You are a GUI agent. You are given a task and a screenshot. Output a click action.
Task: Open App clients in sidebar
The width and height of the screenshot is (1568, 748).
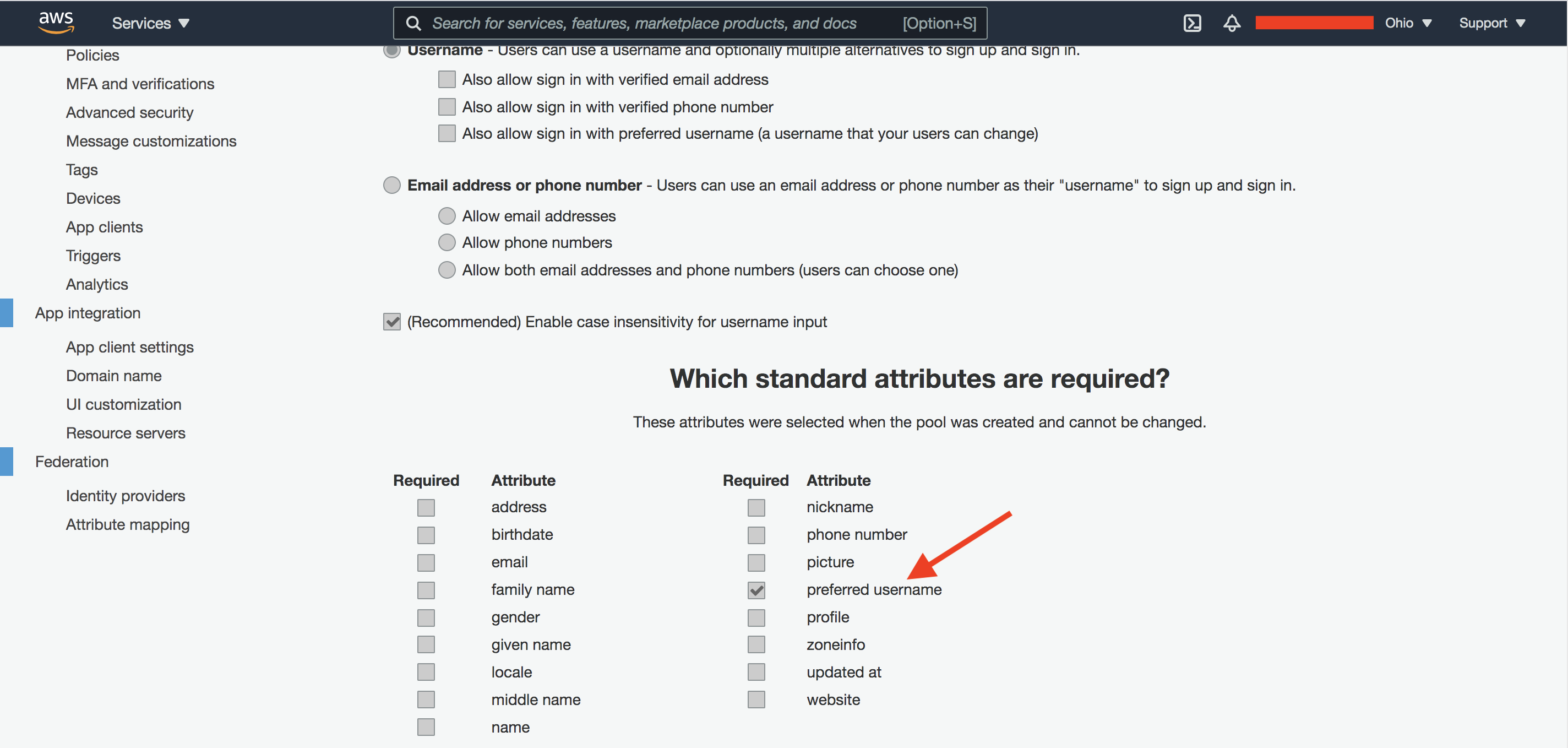click(x=104, y=227)
